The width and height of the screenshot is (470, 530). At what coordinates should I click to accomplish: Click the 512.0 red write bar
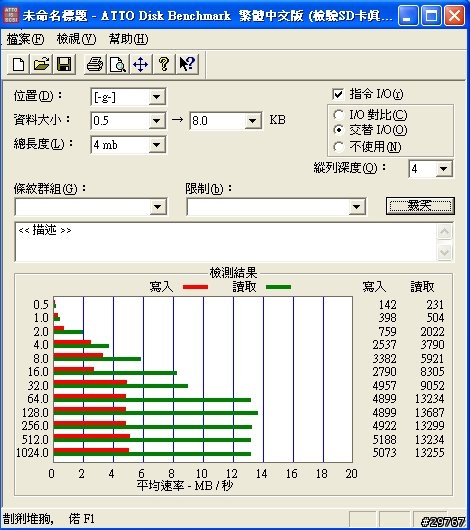coord(92,436)
